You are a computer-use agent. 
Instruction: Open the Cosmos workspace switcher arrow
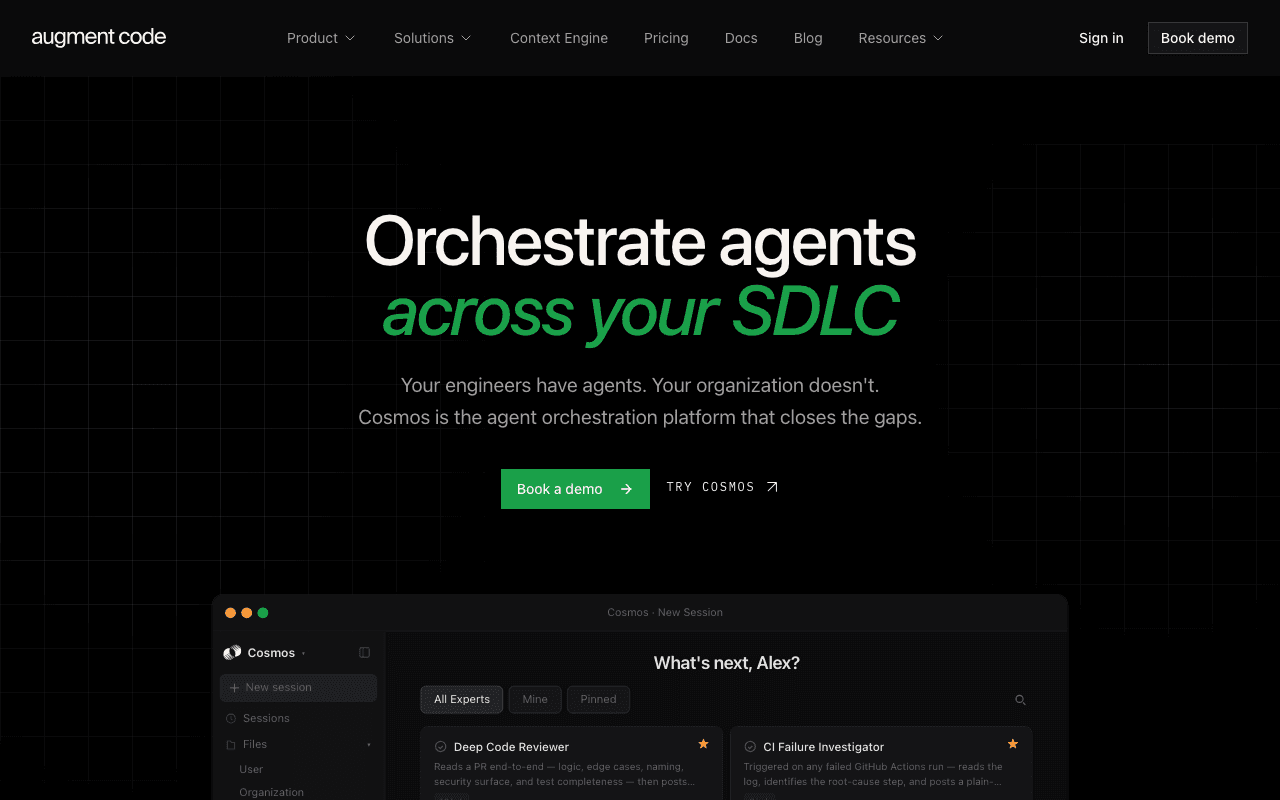point(304,653)
